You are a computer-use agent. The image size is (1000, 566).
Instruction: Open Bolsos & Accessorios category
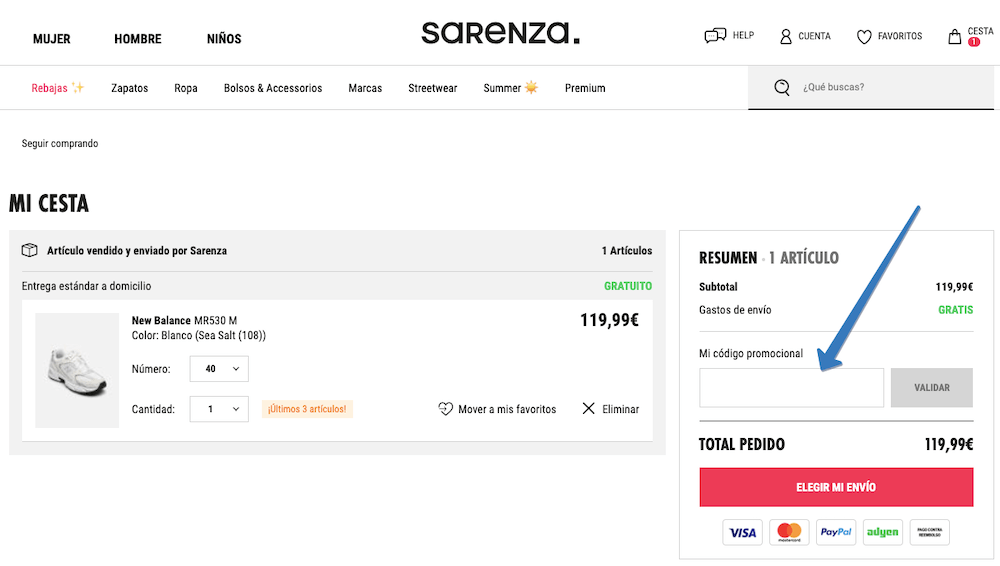click(x=273, y=88)
